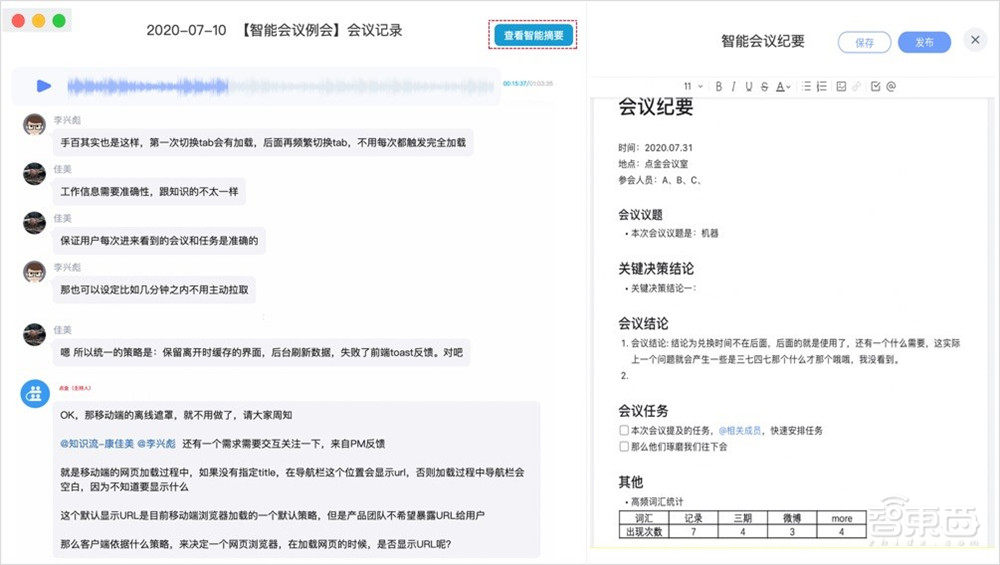The height and width of the screenshot is (565, 1000).
Task: Click the 本次会议议题是: 机器 bullet
Action: 674,233
